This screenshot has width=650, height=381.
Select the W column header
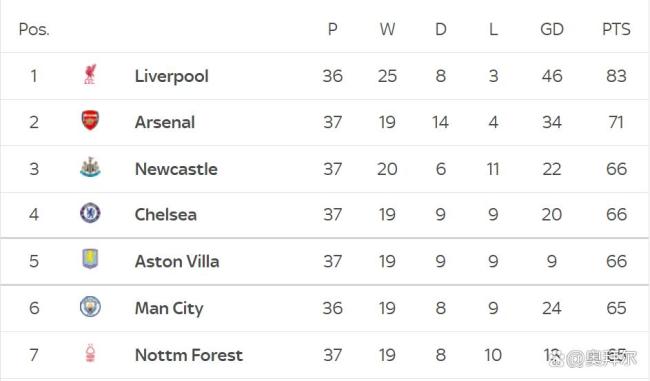(x=387, y=29)
